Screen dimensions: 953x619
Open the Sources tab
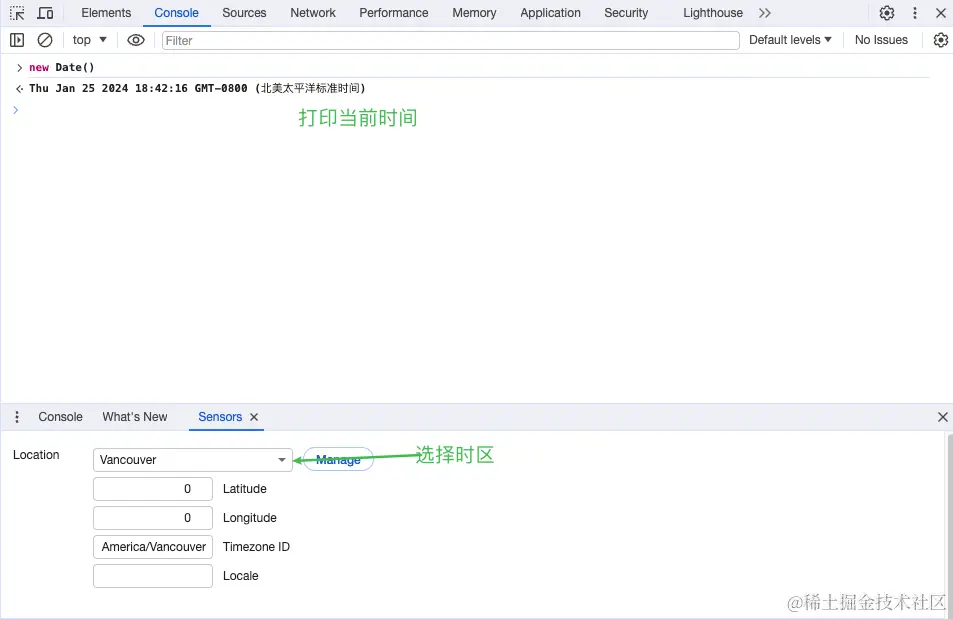244,13
